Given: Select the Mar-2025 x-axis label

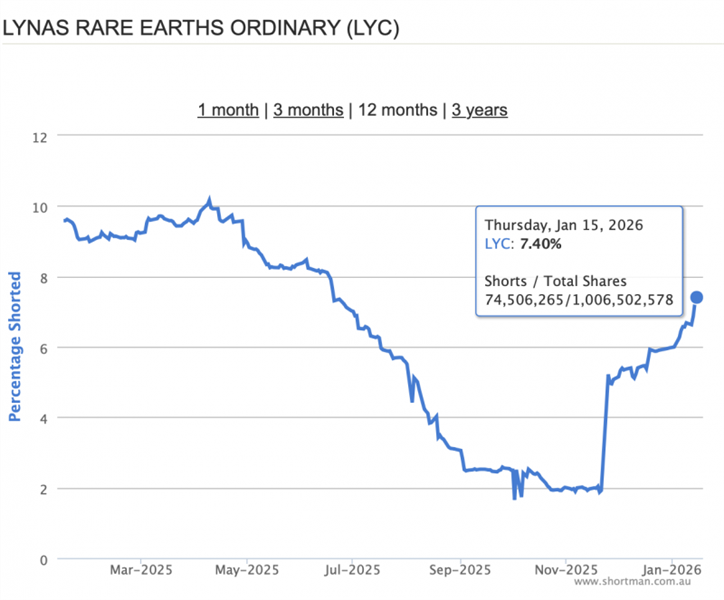Looking at the screenshot, I should [141, 570].
